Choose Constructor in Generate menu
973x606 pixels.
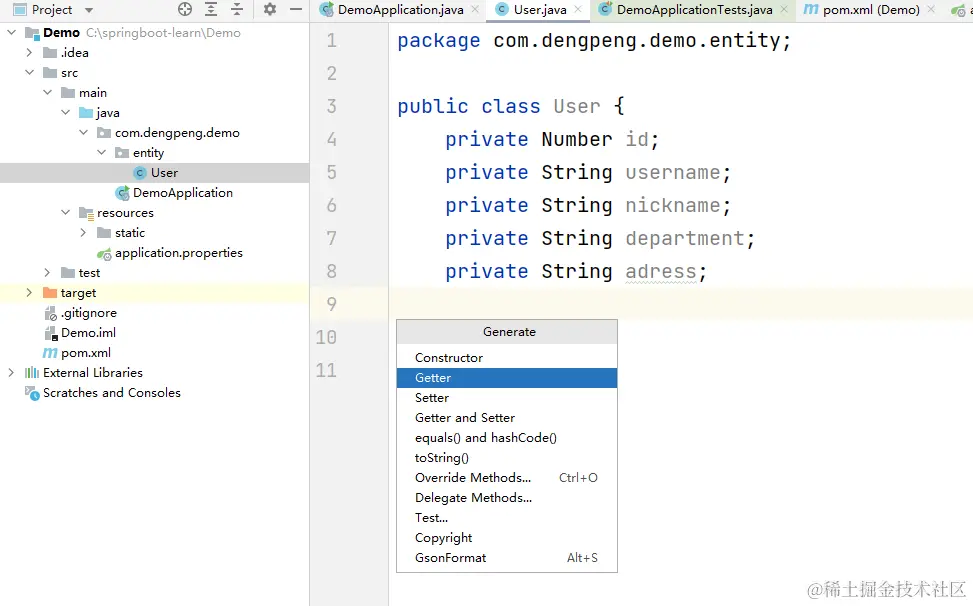point(507,357)
